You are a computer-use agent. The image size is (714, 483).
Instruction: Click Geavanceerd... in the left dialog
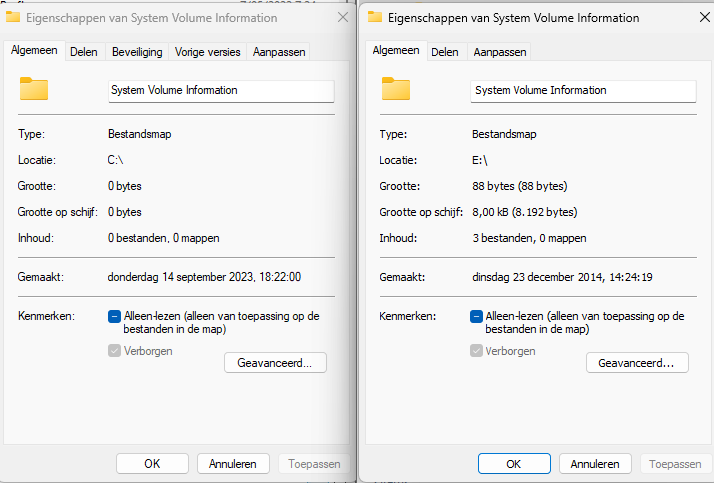point(275,363)
